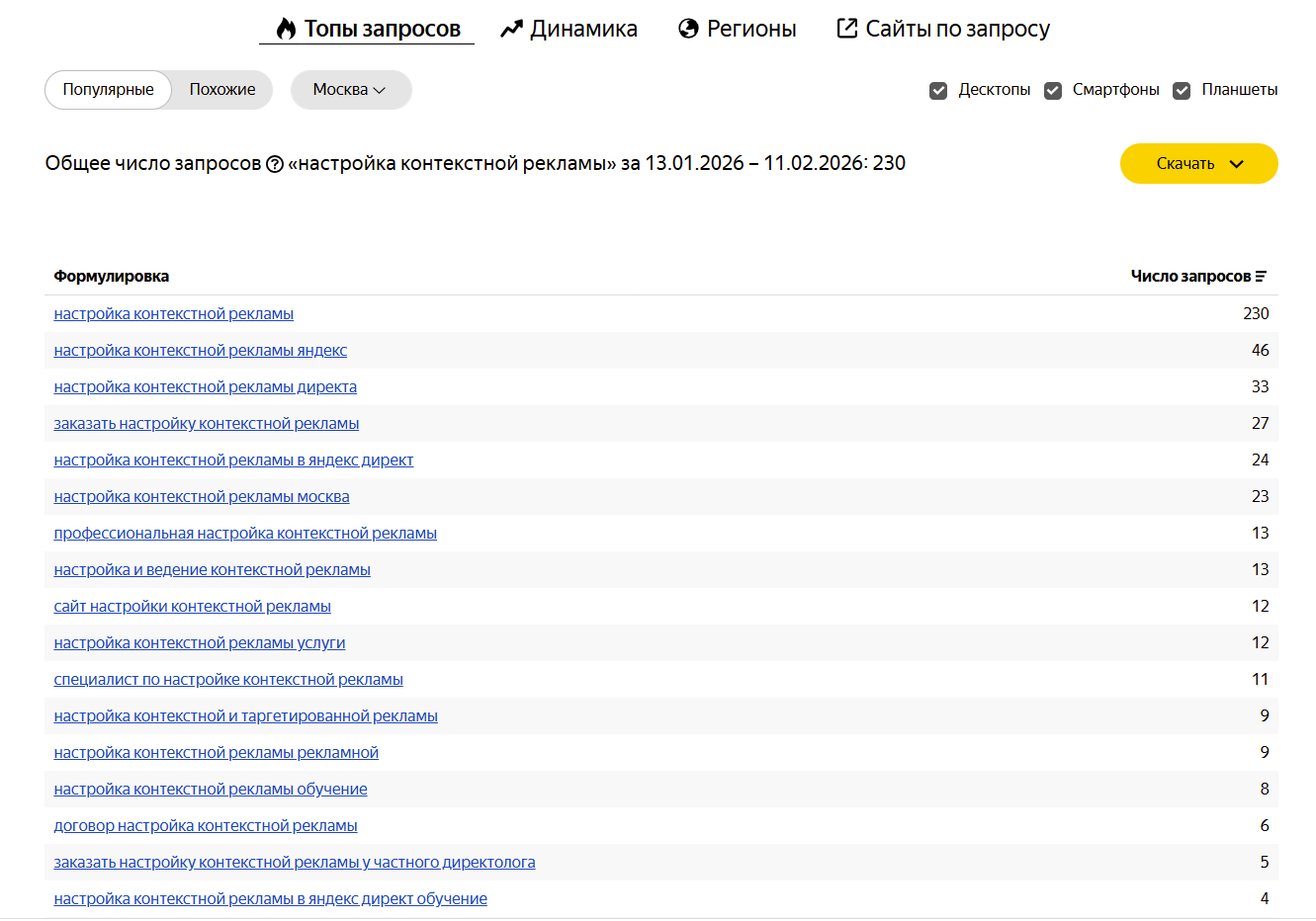The image size is (1316, 921).
Task: Open the настройка контекстной рекламы яндекс link
Action: click(201, 350)
